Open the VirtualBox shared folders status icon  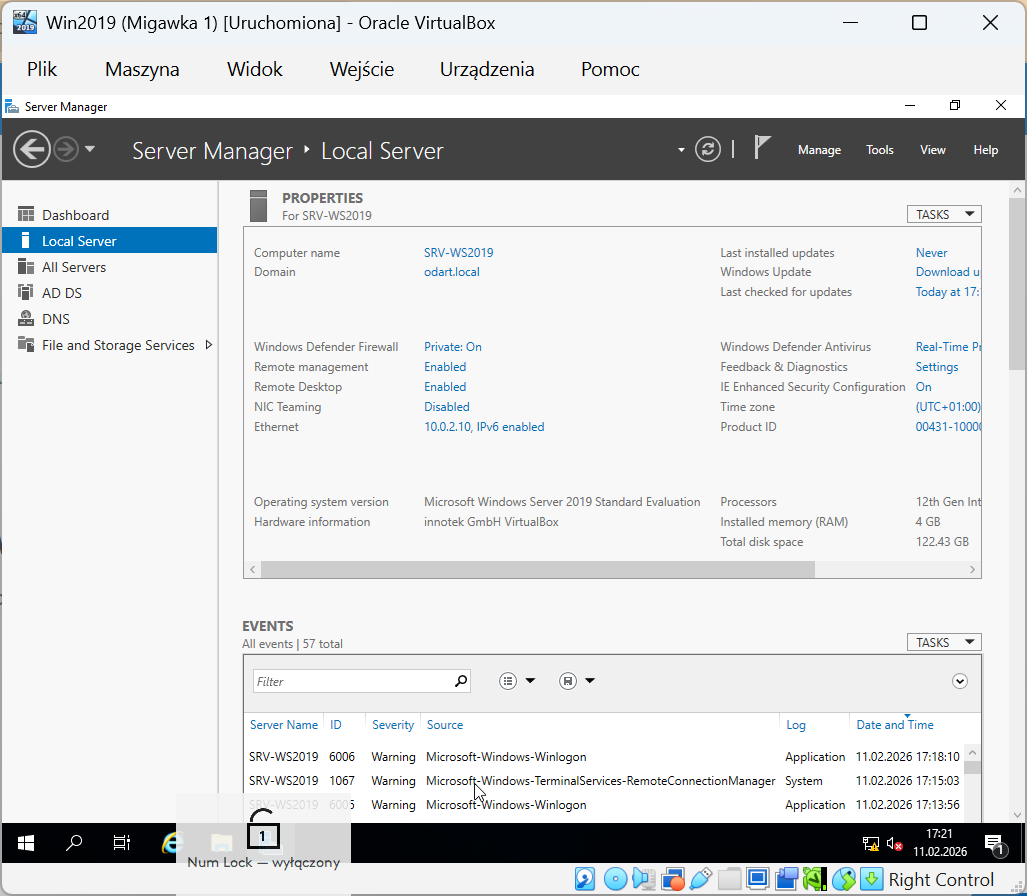coord(730,879)
